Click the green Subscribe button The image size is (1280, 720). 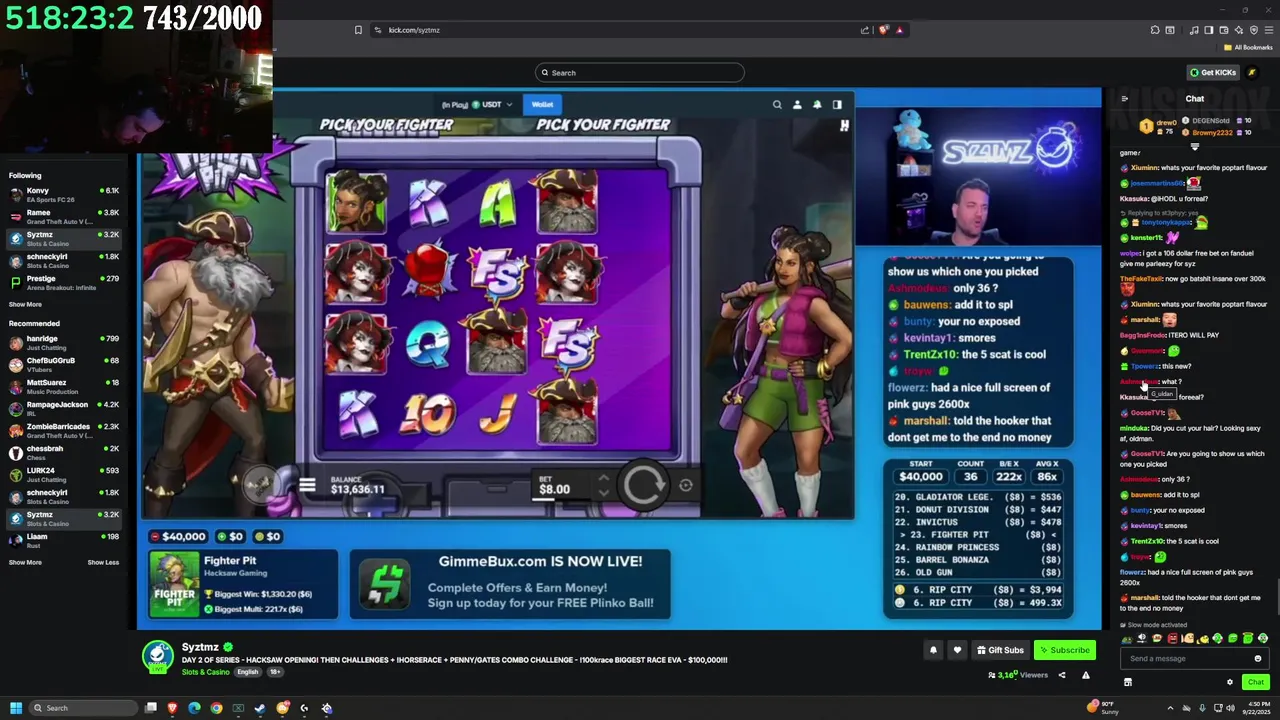(1064, 650)
